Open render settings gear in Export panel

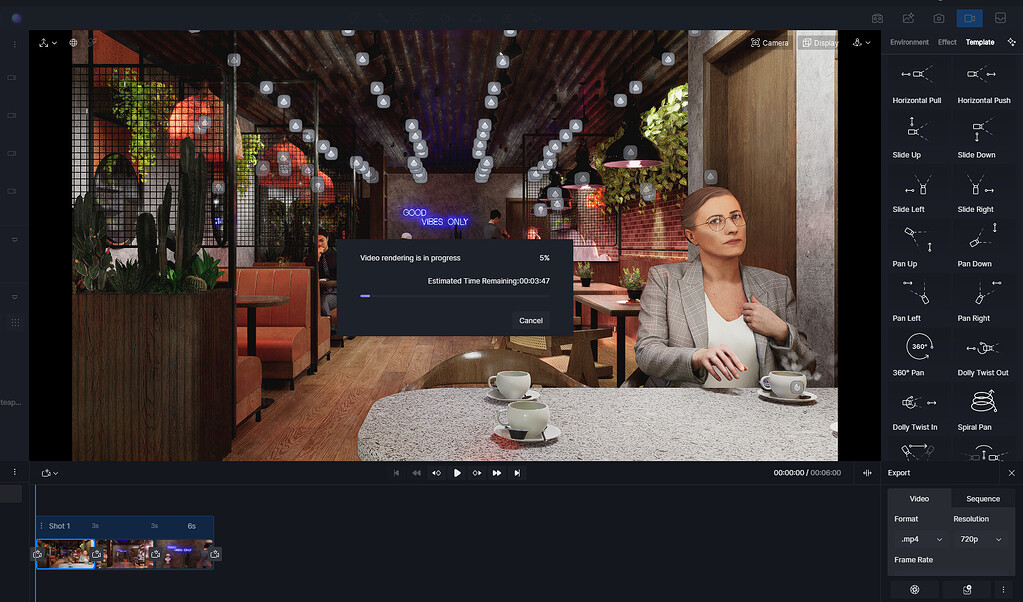(913, 590)
